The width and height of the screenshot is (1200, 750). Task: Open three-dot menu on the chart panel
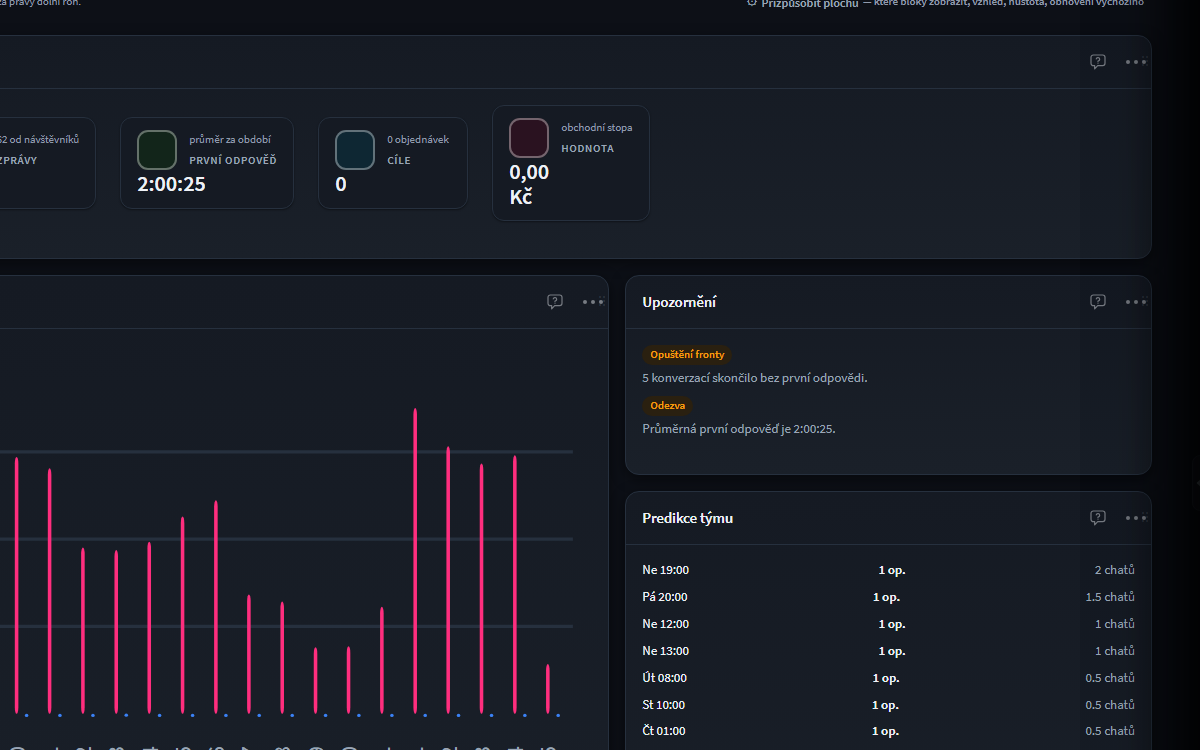(x=593, y=302)
